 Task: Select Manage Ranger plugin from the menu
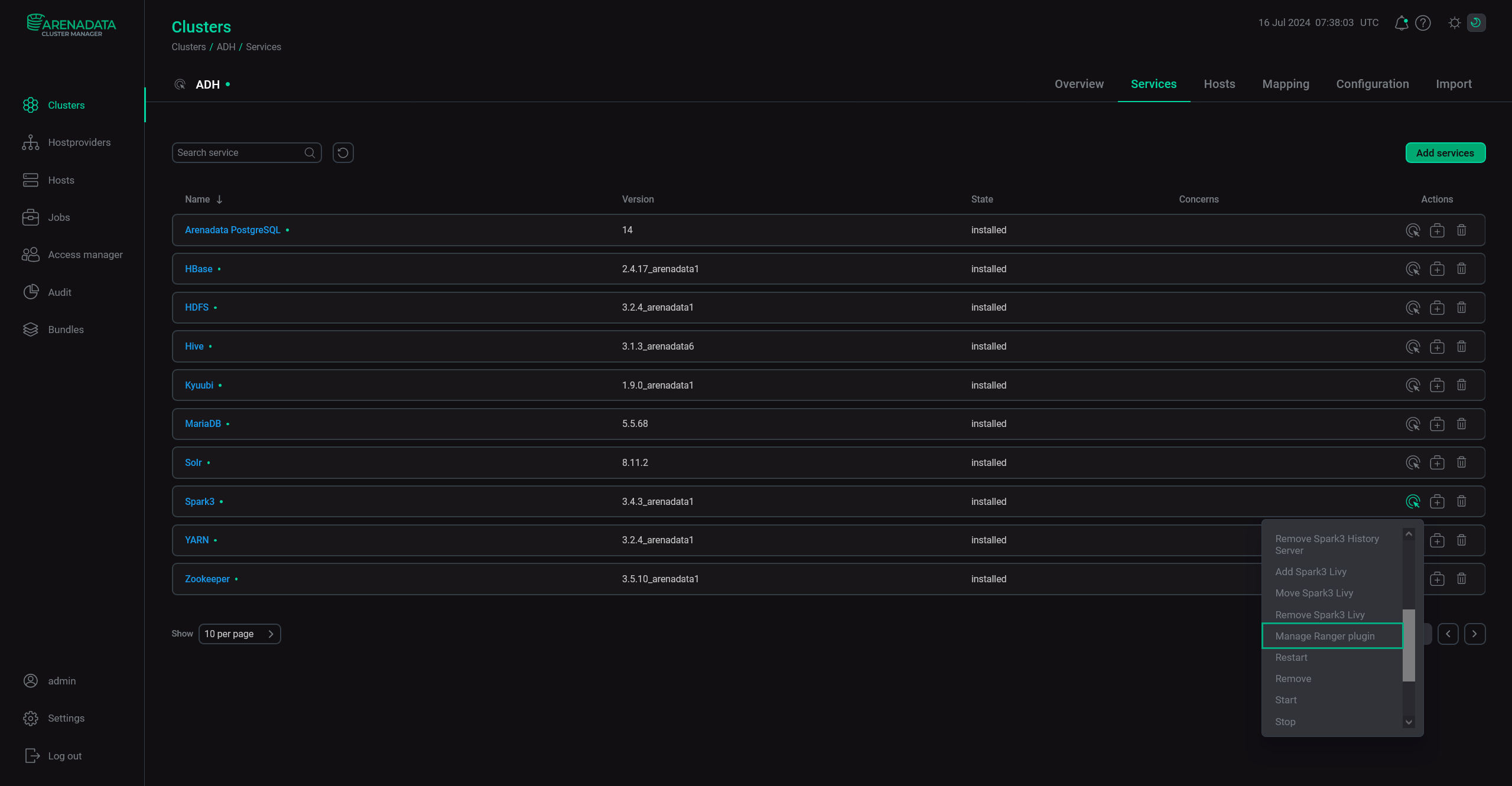click(1332, 637)
